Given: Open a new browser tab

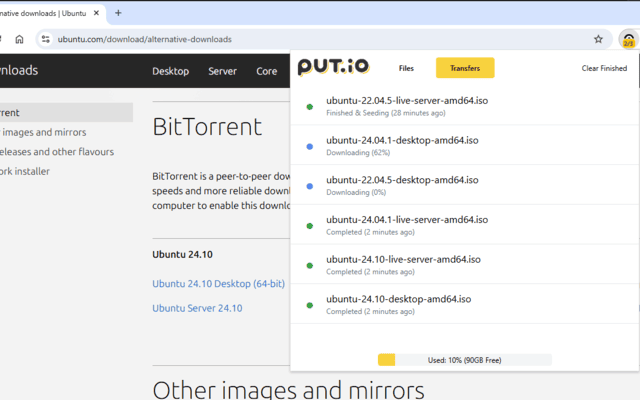Looking at the screenshot, I should [x=118, y=13].
